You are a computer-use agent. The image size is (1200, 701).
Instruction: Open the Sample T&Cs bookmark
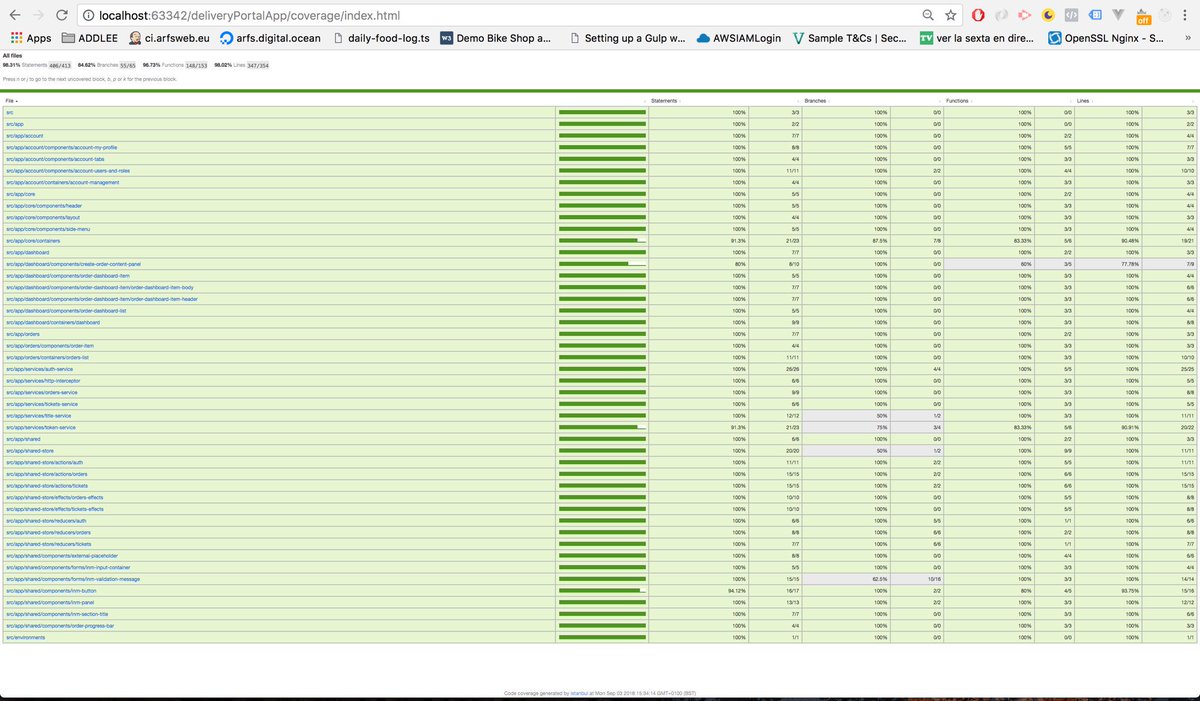[851, 38]
